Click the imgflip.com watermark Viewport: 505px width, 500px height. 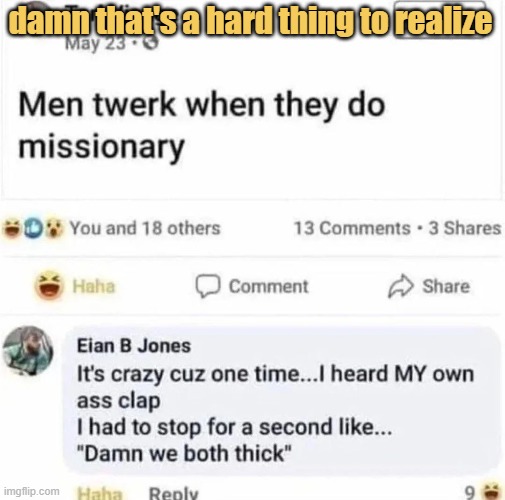[32, 491]
